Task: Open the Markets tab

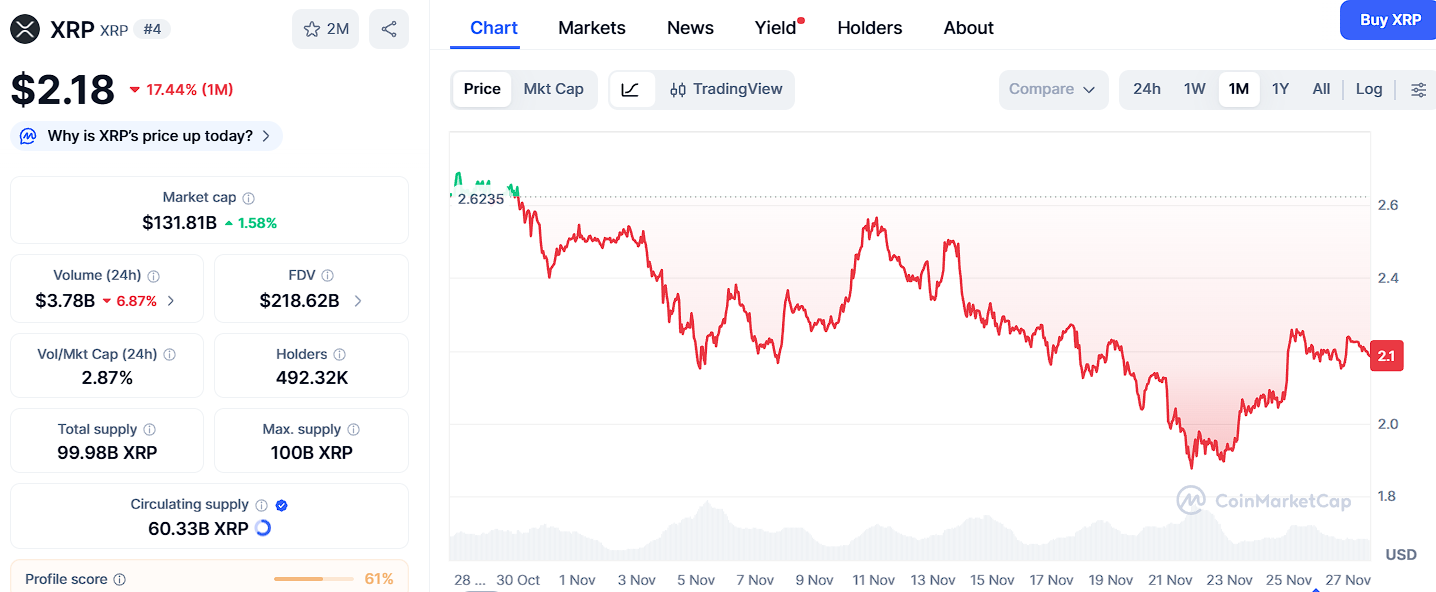Action: pos(592,28)
